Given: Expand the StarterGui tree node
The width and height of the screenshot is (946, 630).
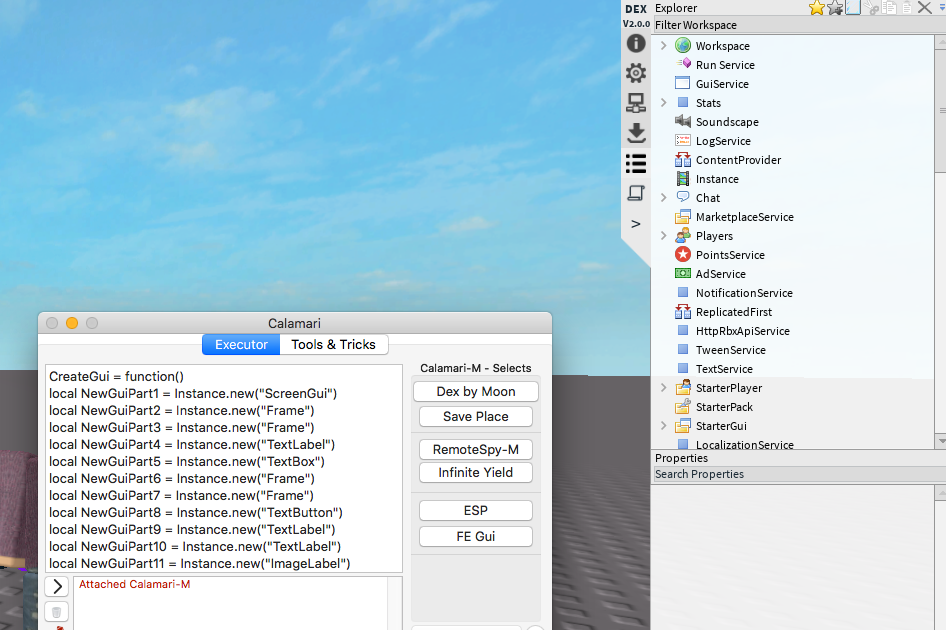Looking at the screenshot, I should (x=664, y=425).
